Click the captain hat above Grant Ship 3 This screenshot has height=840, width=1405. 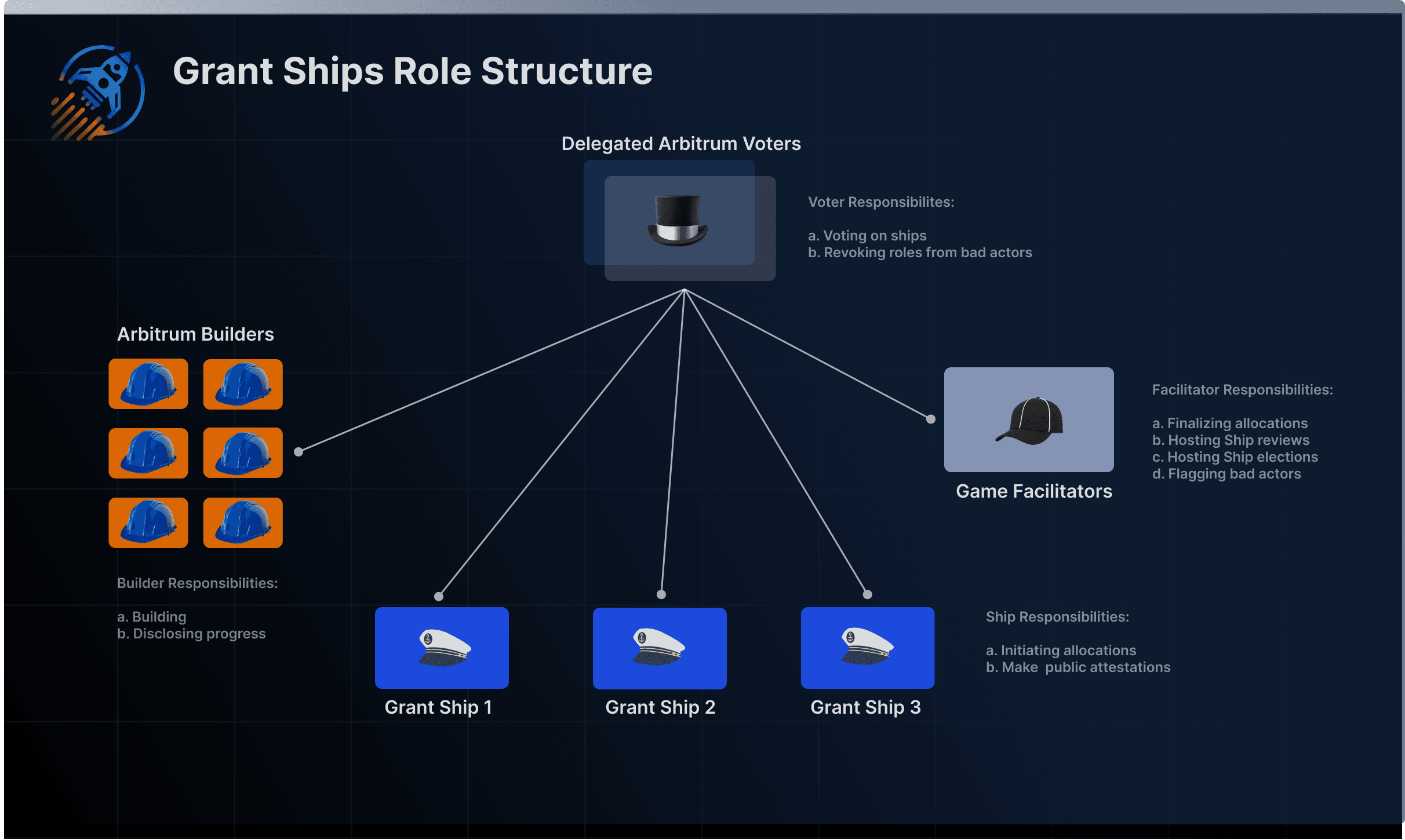pos(867,647)
